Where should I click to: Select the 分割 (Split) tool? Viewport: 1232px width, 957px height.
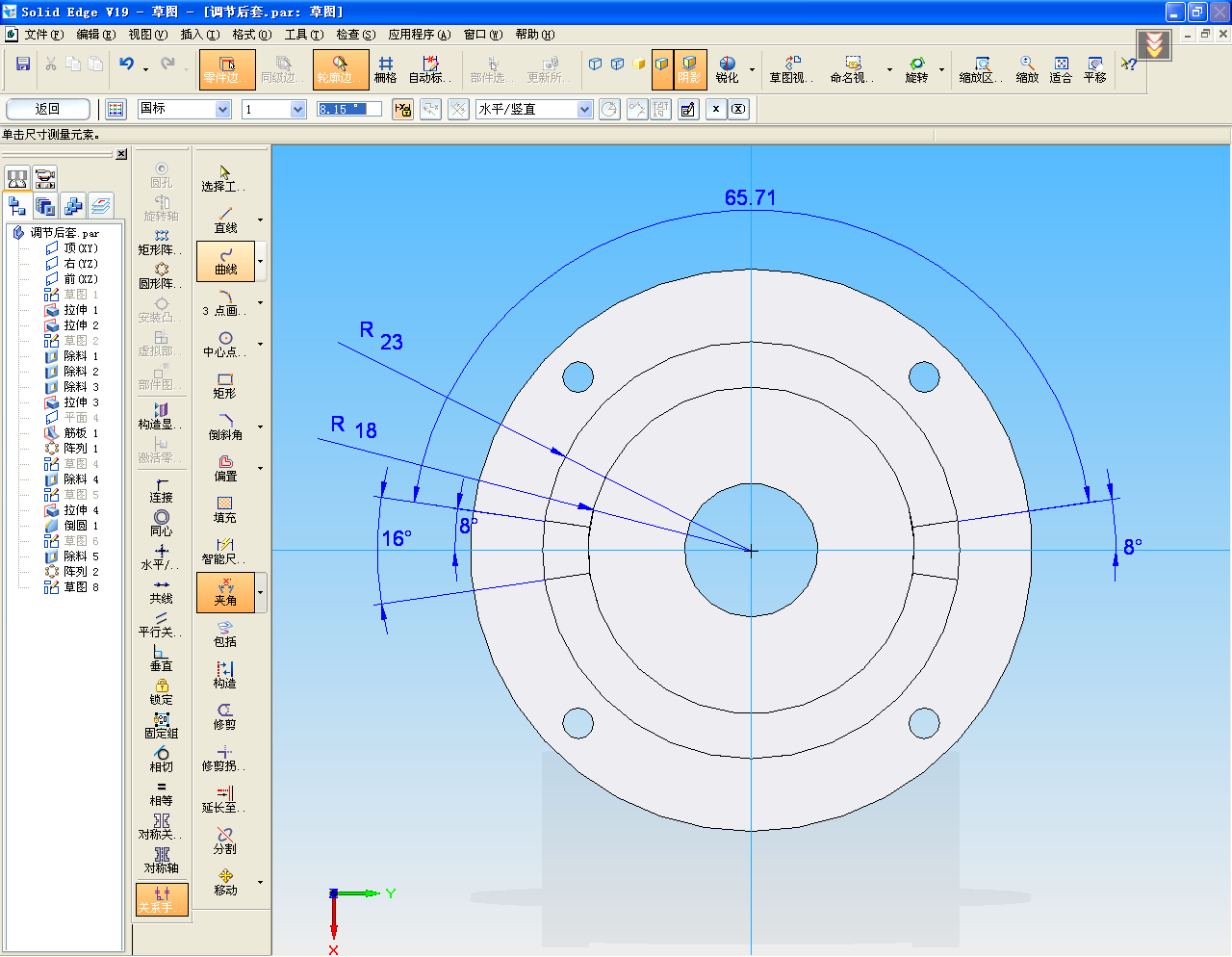click(x=225, y=841)
